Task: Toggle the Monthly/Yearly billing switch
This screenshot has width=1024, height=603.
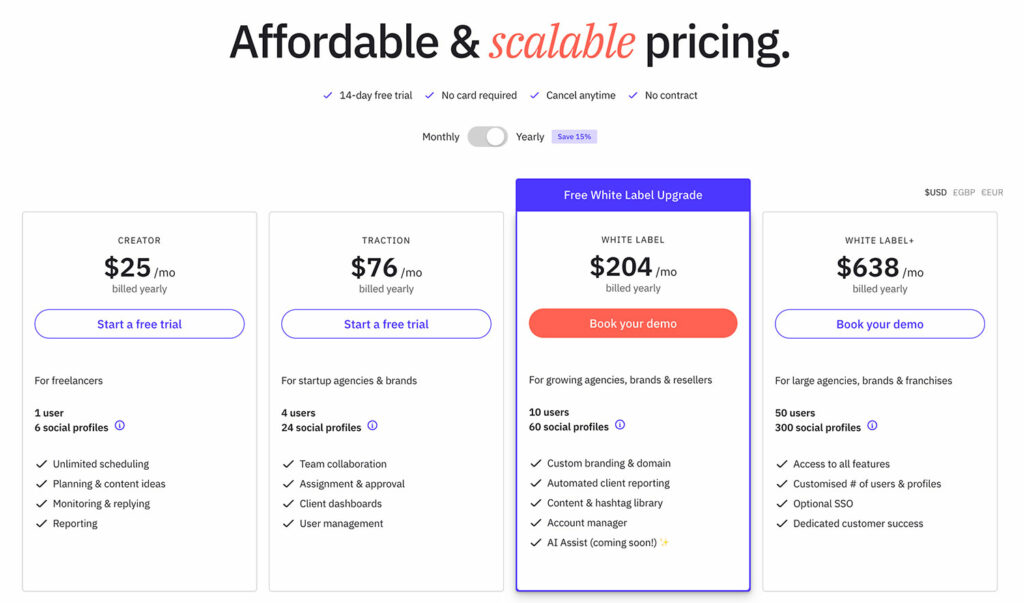Action: click(x=487, y=137)
